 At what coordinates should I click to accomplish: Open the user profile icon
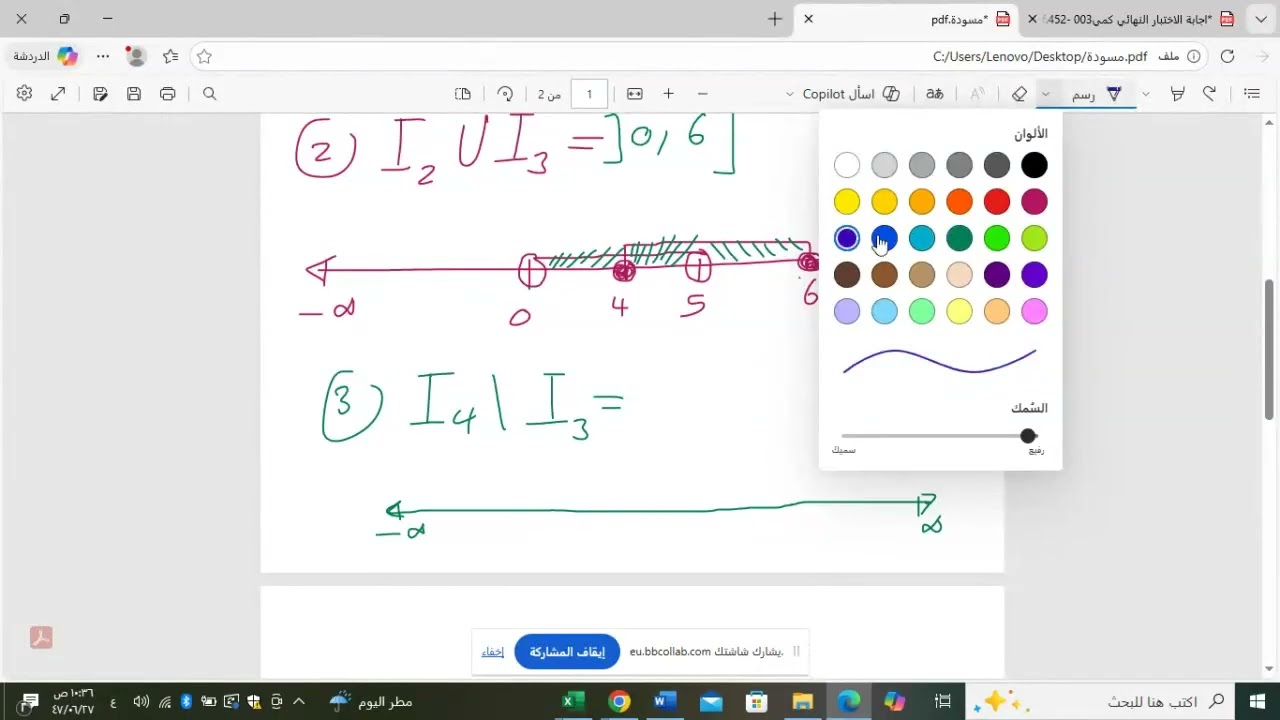tap(137, 57)
